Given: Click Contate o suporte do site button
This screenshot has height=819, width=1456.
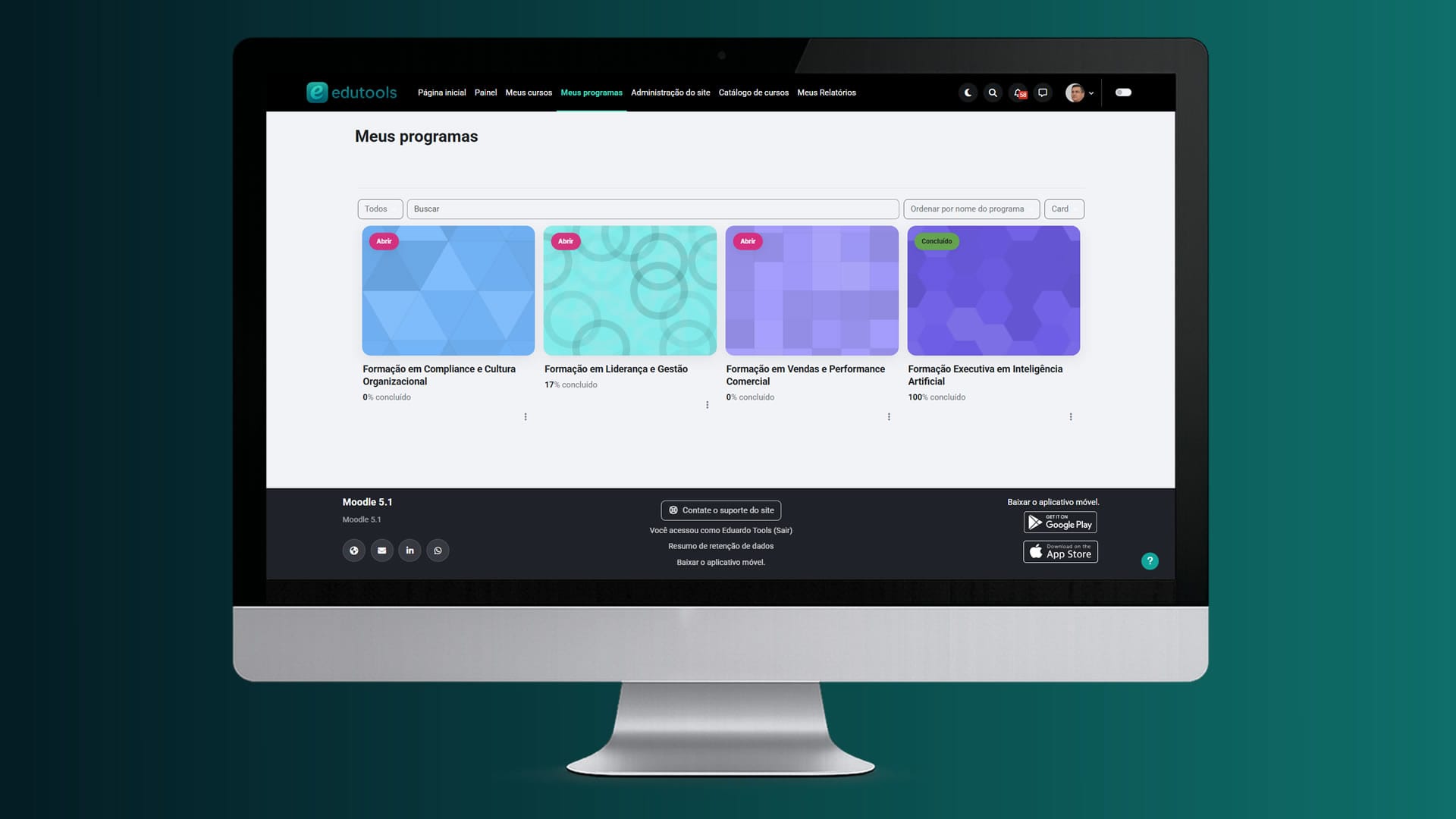Looking at the screenshot, I should 720,510.
